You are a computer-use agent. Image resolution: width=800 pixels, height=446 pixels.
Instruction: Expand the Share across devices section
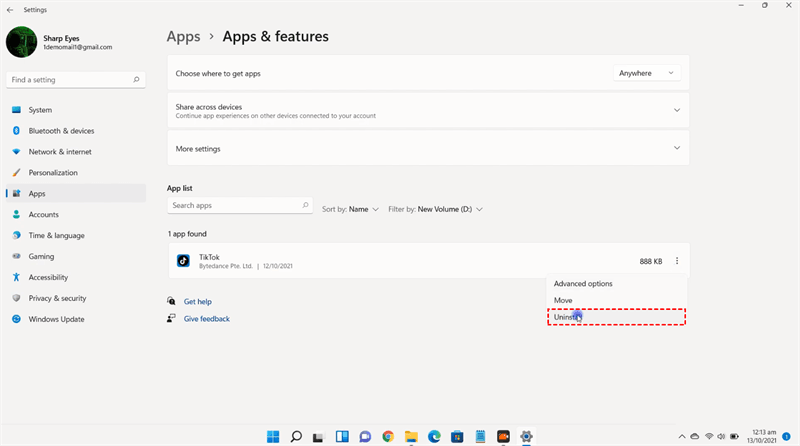tap(676, 110)
